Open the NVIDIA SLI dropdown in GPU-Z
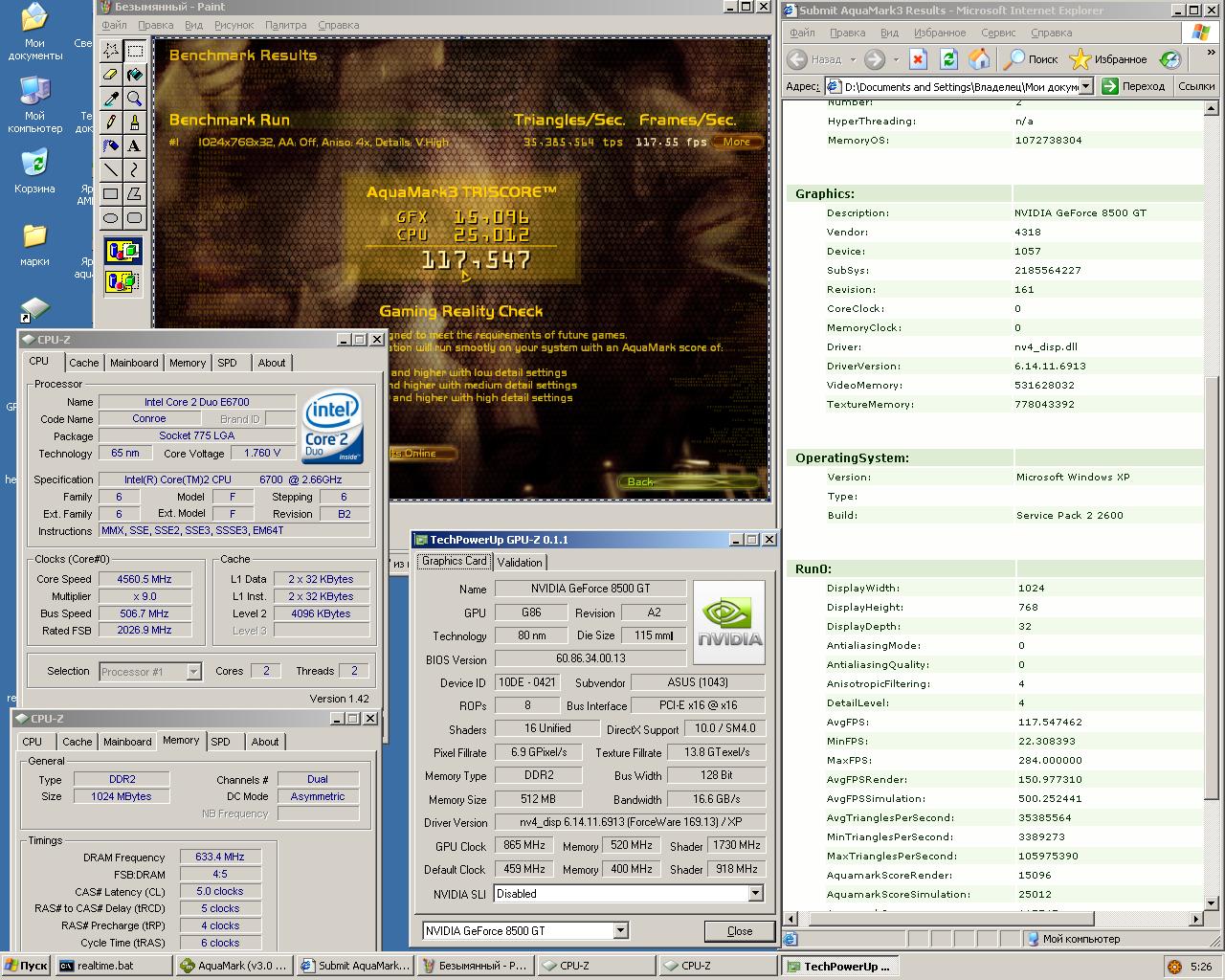This screenshot has height=980, width=1225. click(755, 893)
